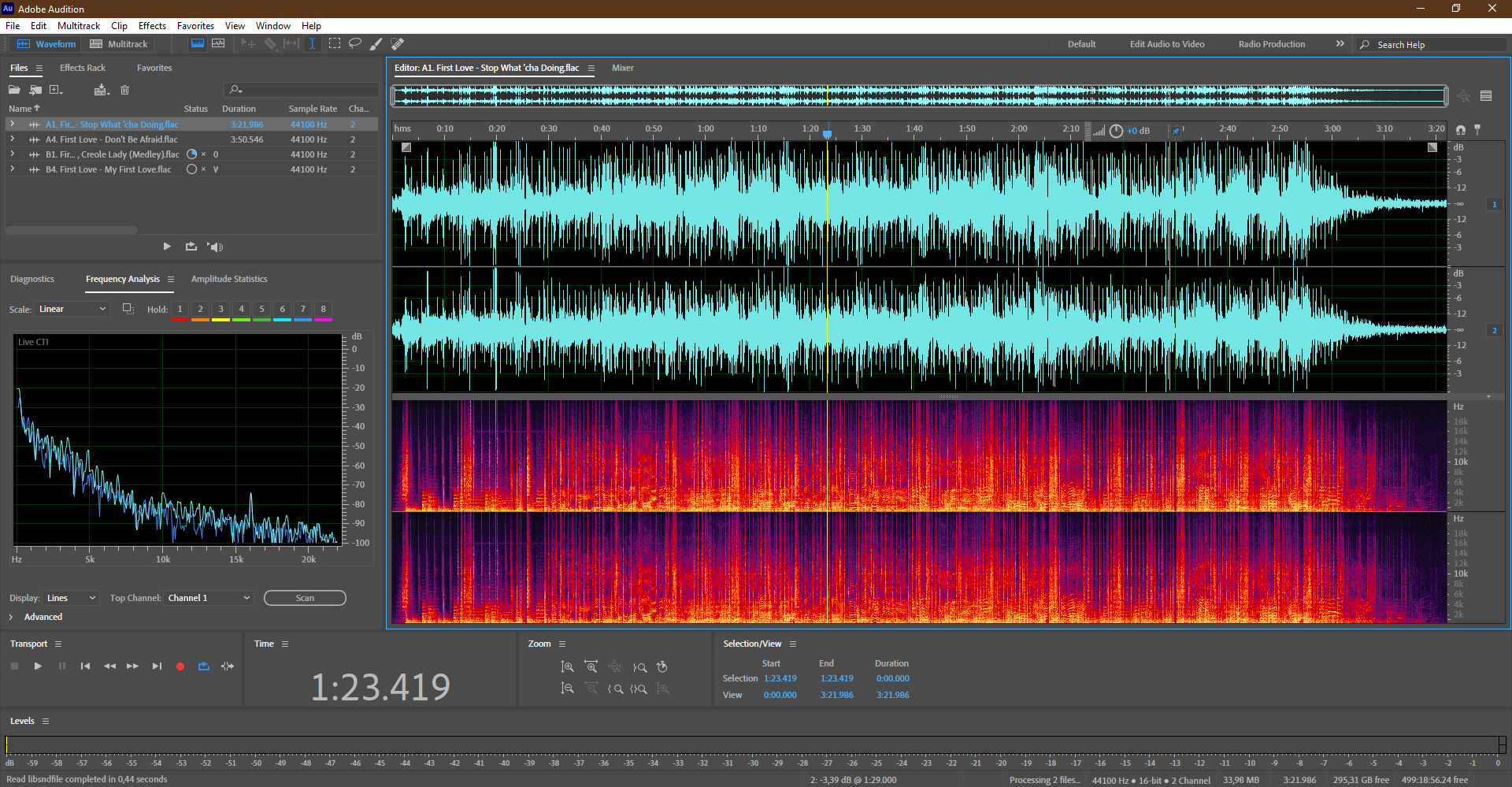Select the Paintbrush Selection tool
The width and height of the screenshot is (1512, 787).
[376, 44]
